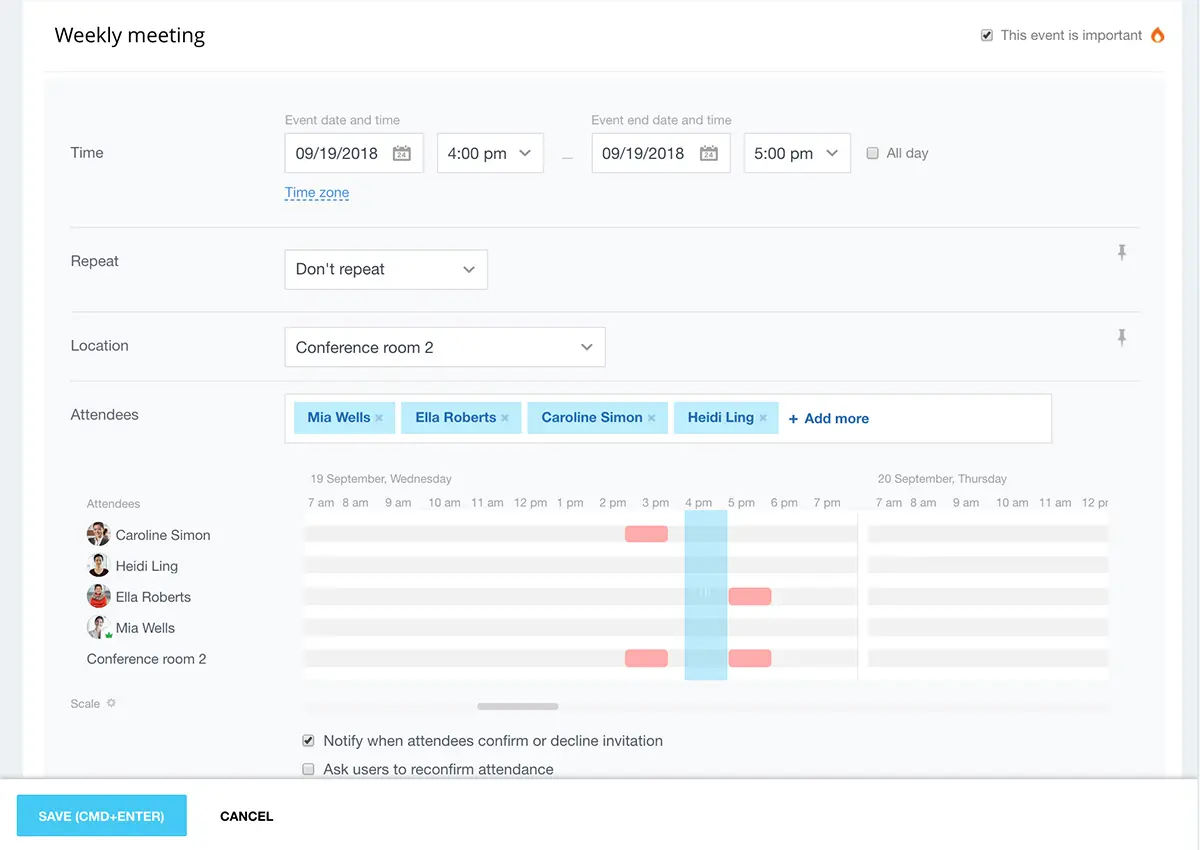
Task: Check 'Ask users to reconfirm attendance'
Action: pos(308,769)
